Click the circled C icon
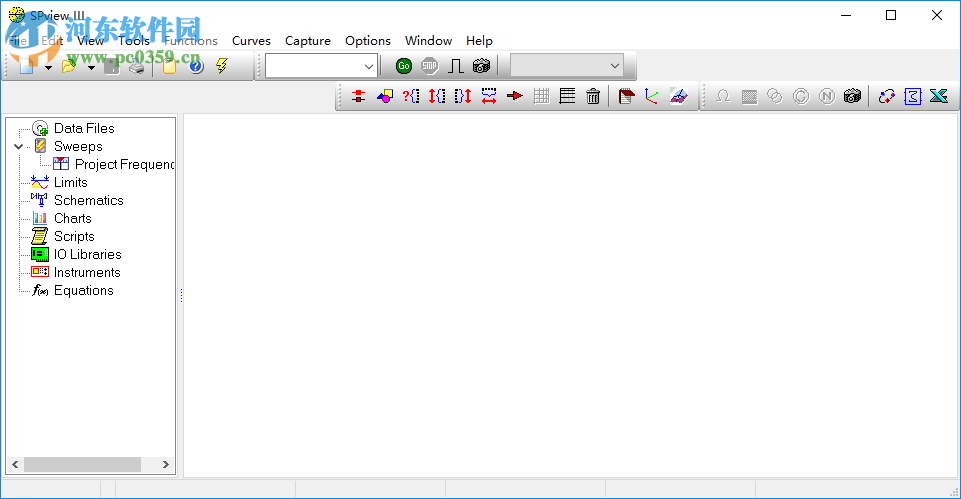 coord(801,96)
